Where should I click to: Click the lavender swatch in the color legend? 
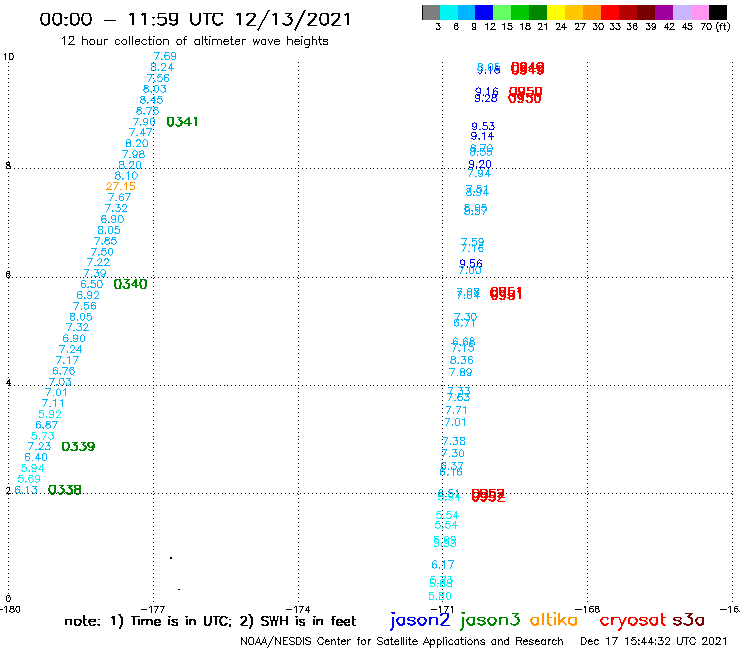681,12
